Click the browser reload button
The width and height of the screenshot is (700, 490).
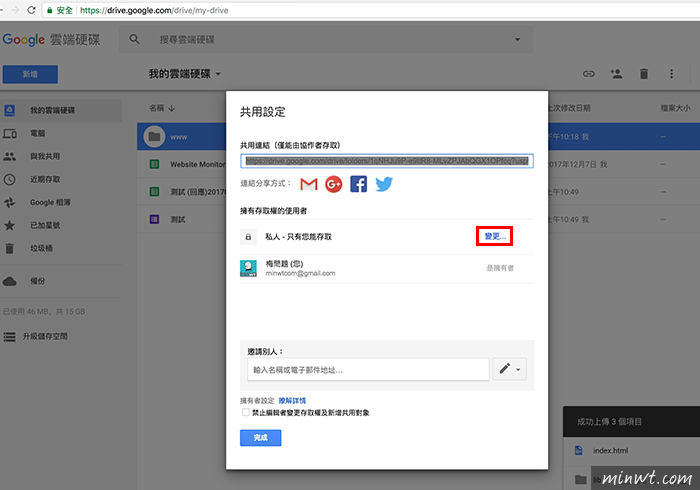click(x=31, y=10)
